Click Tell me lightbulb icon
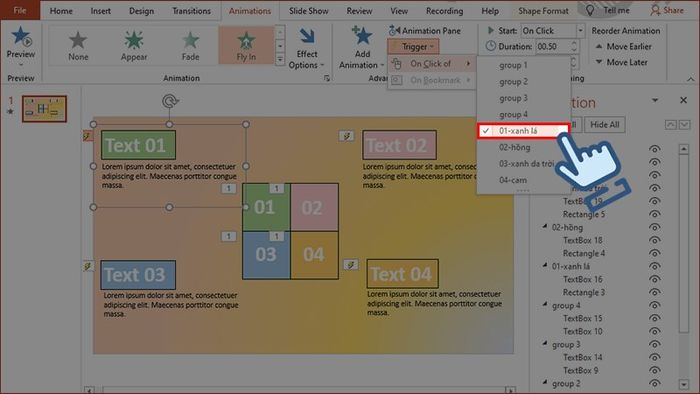This screenshot has width=700, height=394. point(590,10)
